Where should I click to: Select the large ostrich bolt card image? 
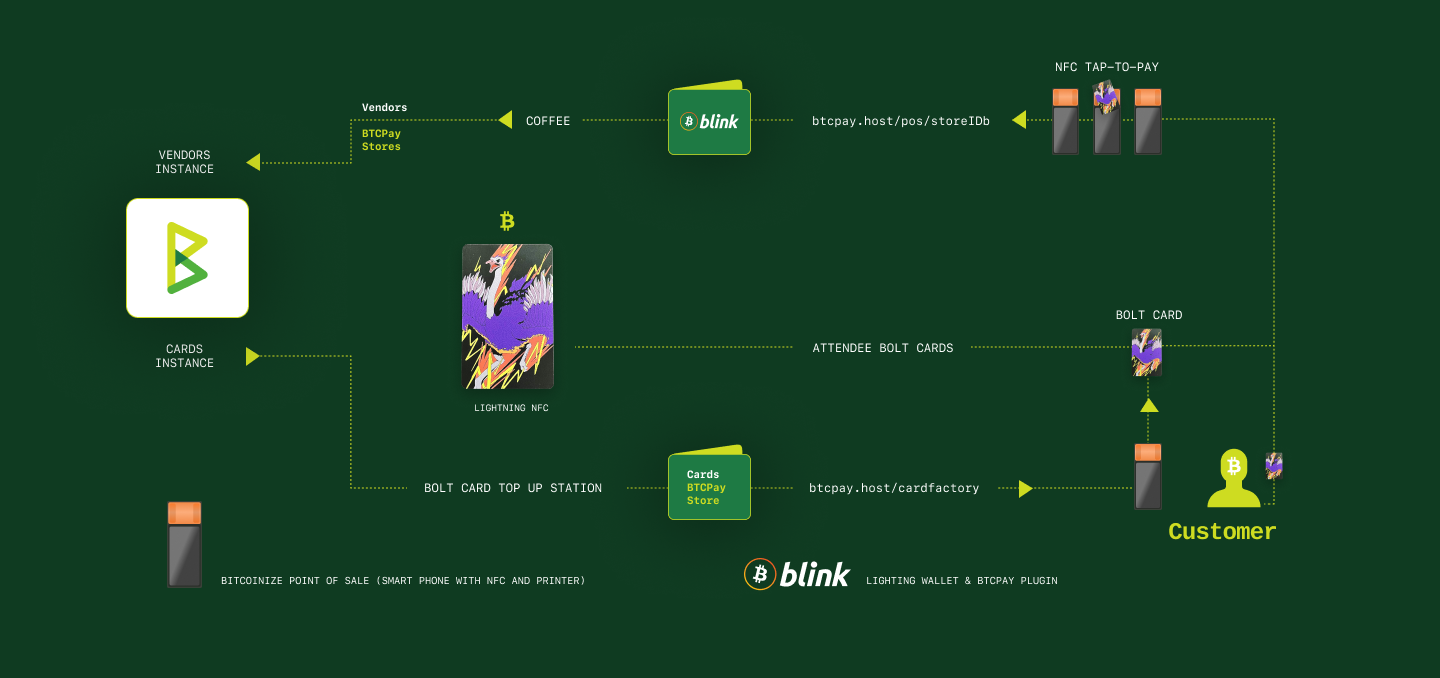pos(508,316)
